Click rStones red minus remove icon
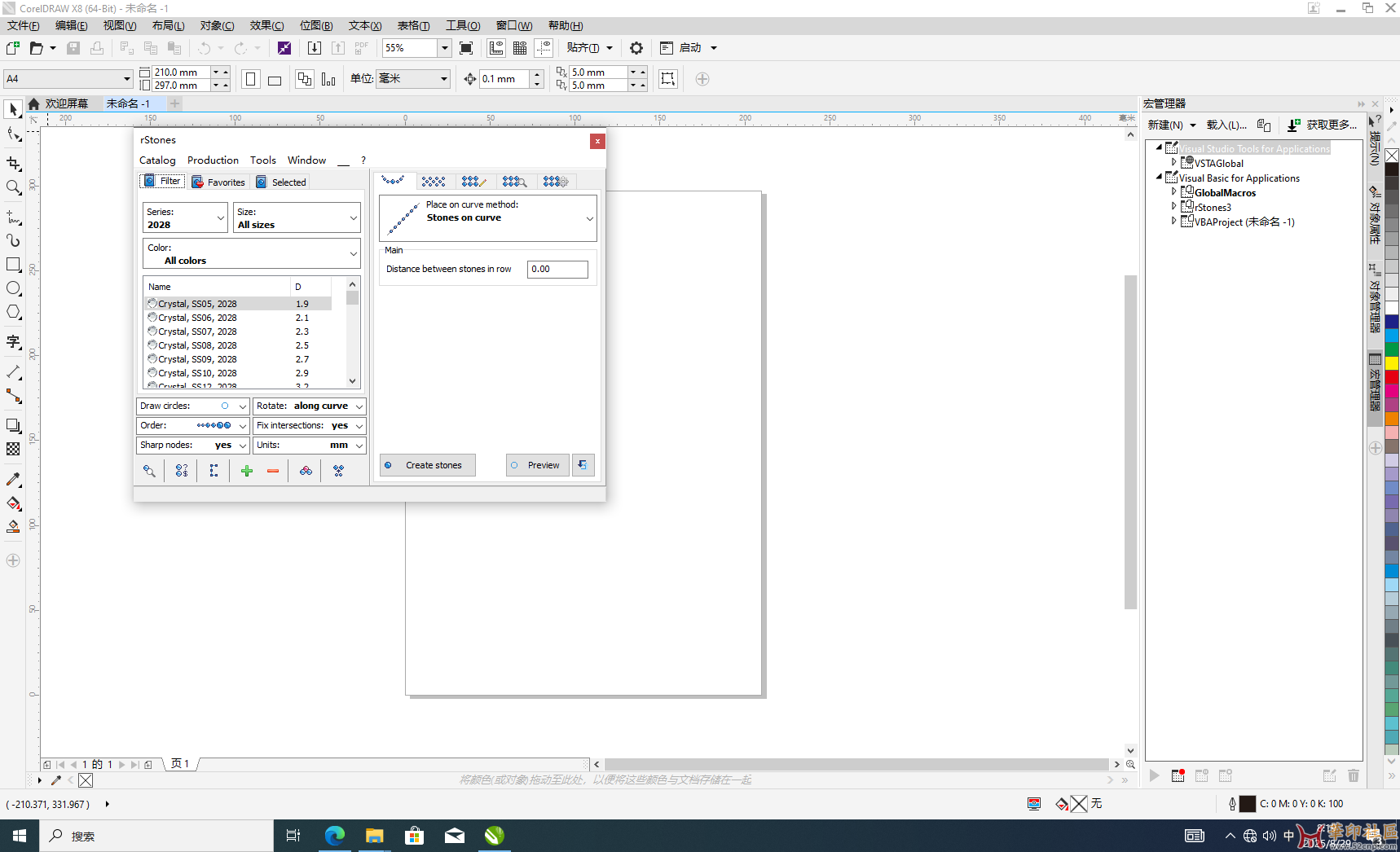 click(273, 471)
